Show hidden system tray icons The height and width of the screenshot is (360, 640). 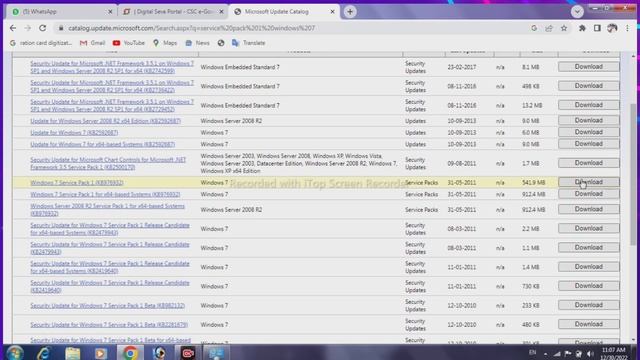(545, 354)
